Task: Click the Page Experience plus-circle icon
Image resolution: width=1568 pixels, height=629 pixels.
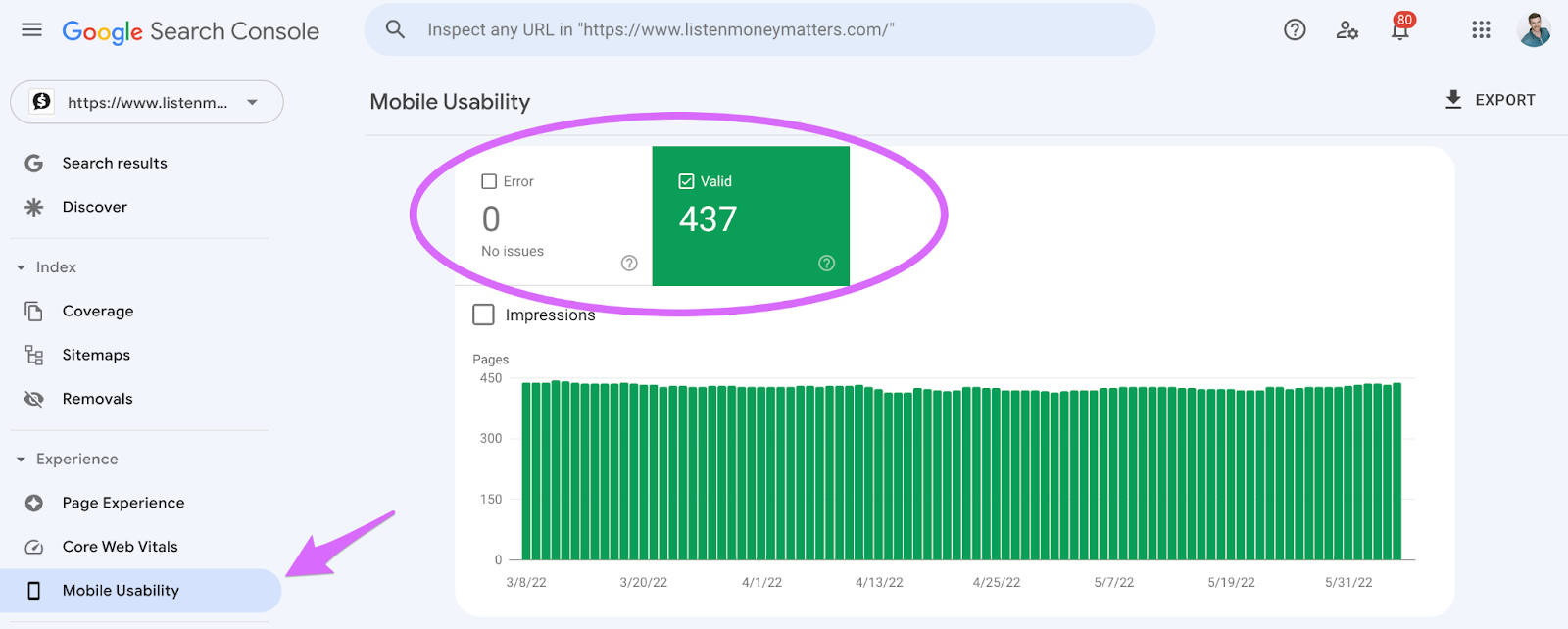Action: tap(33, 503)
